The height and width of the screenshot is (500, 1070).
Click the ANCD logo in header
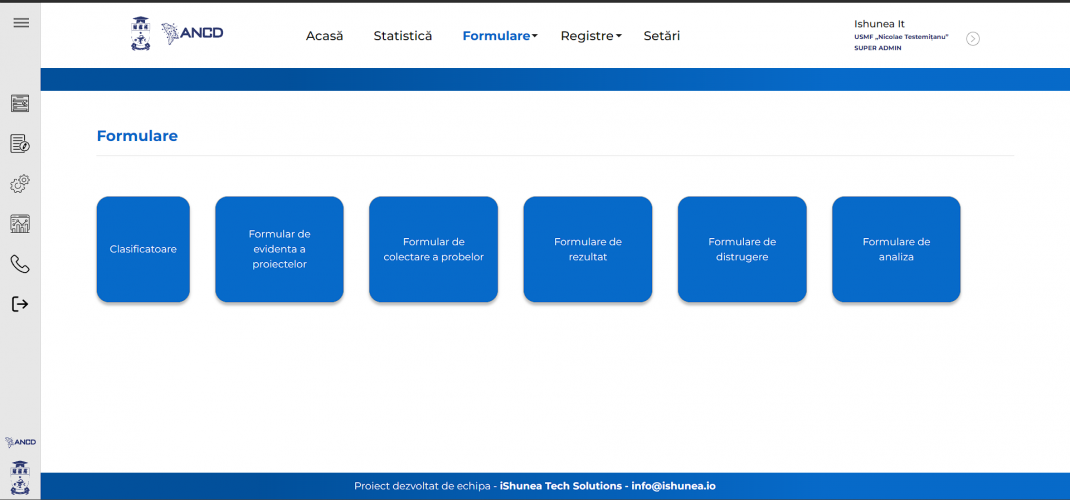[x=192, y=33]
